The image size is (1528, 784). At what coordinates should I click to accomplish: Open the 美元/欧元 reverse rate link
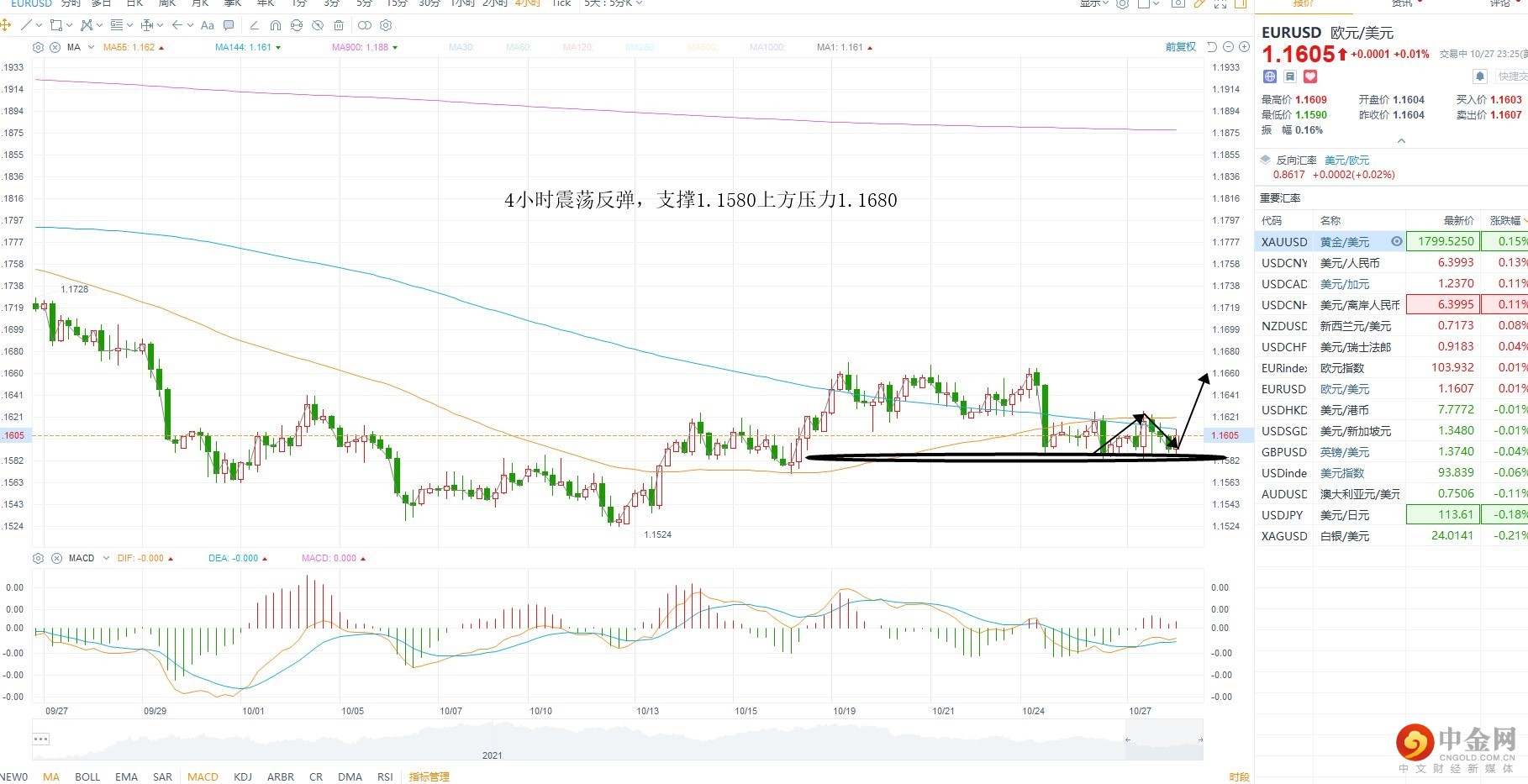coord(1346,160)
